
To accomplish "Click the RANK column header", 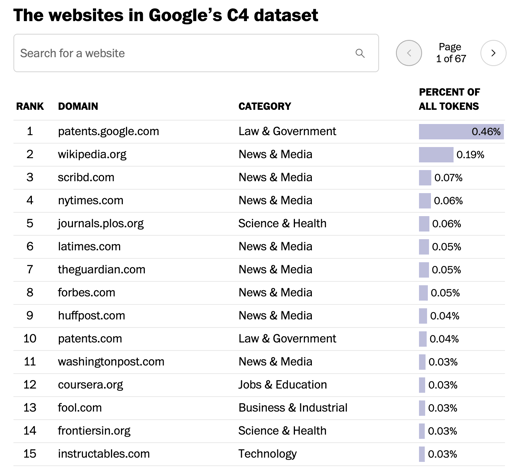I will 30,106.
